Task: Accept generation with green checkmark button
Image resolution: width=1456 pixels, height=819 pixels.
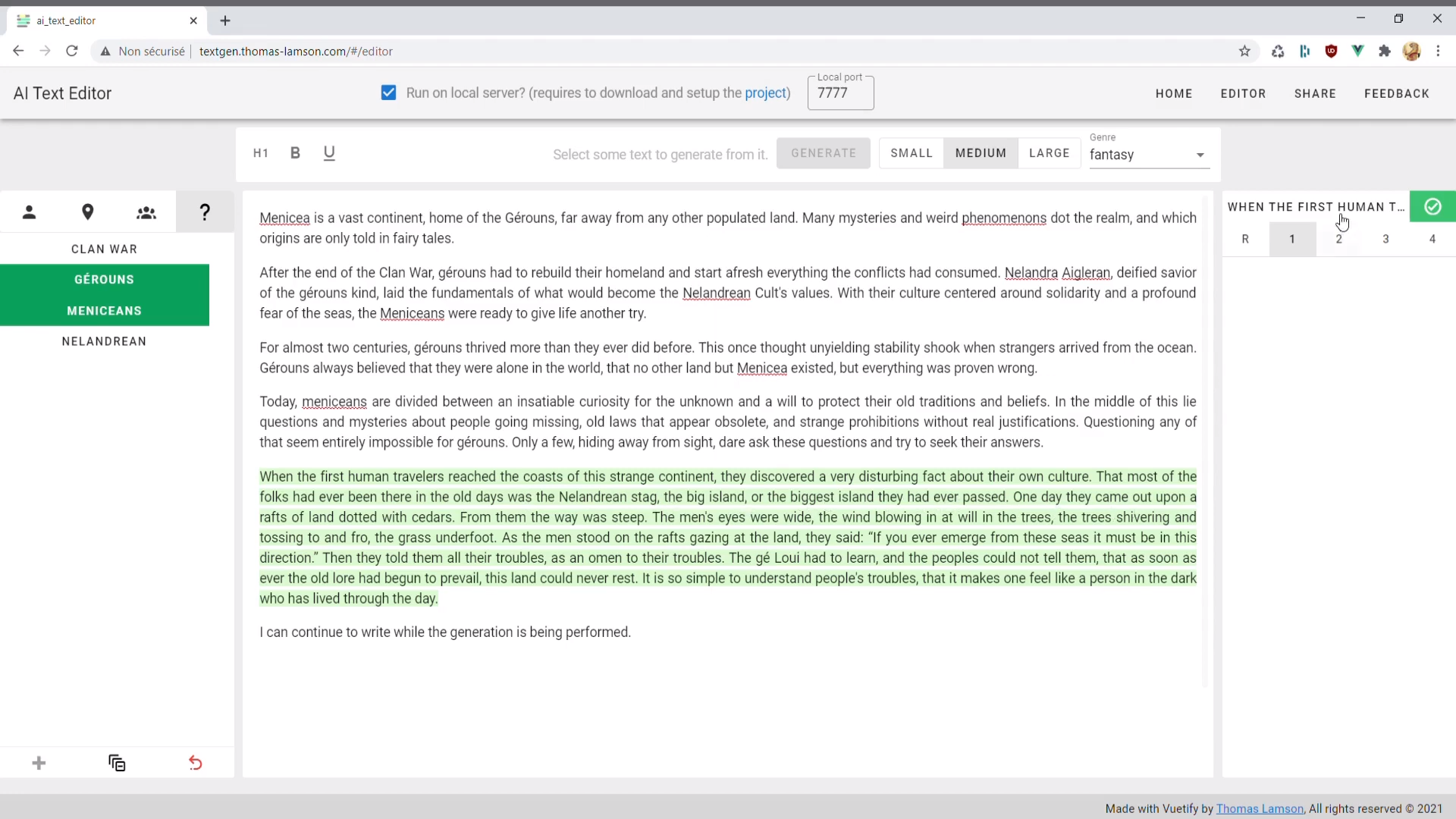Action: click(1432, 206)
